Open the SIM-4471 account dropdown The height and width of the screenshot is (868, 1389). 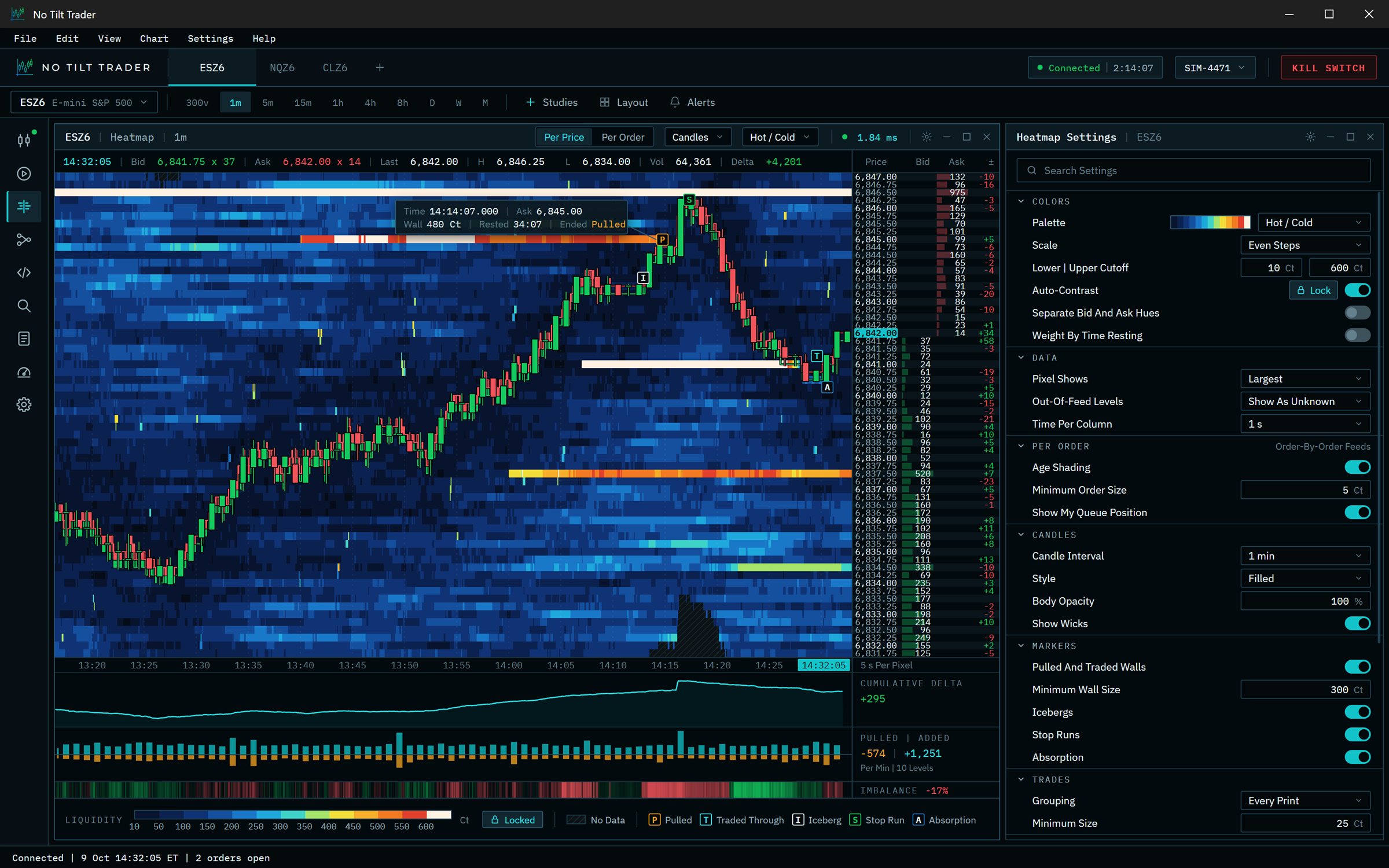coord(1215,68)
